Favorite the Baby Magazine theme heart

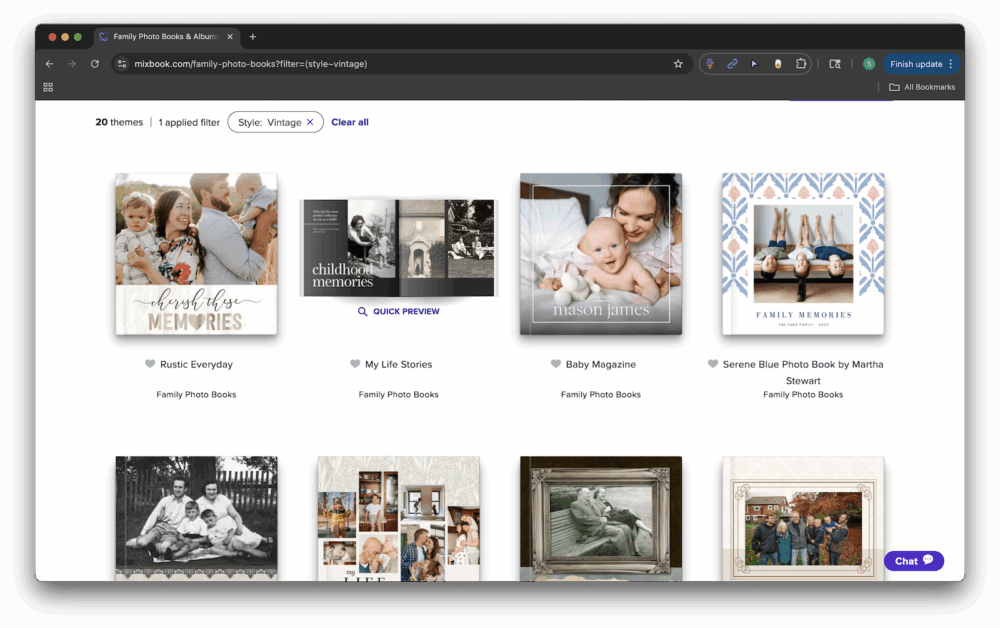coord(555,364)
